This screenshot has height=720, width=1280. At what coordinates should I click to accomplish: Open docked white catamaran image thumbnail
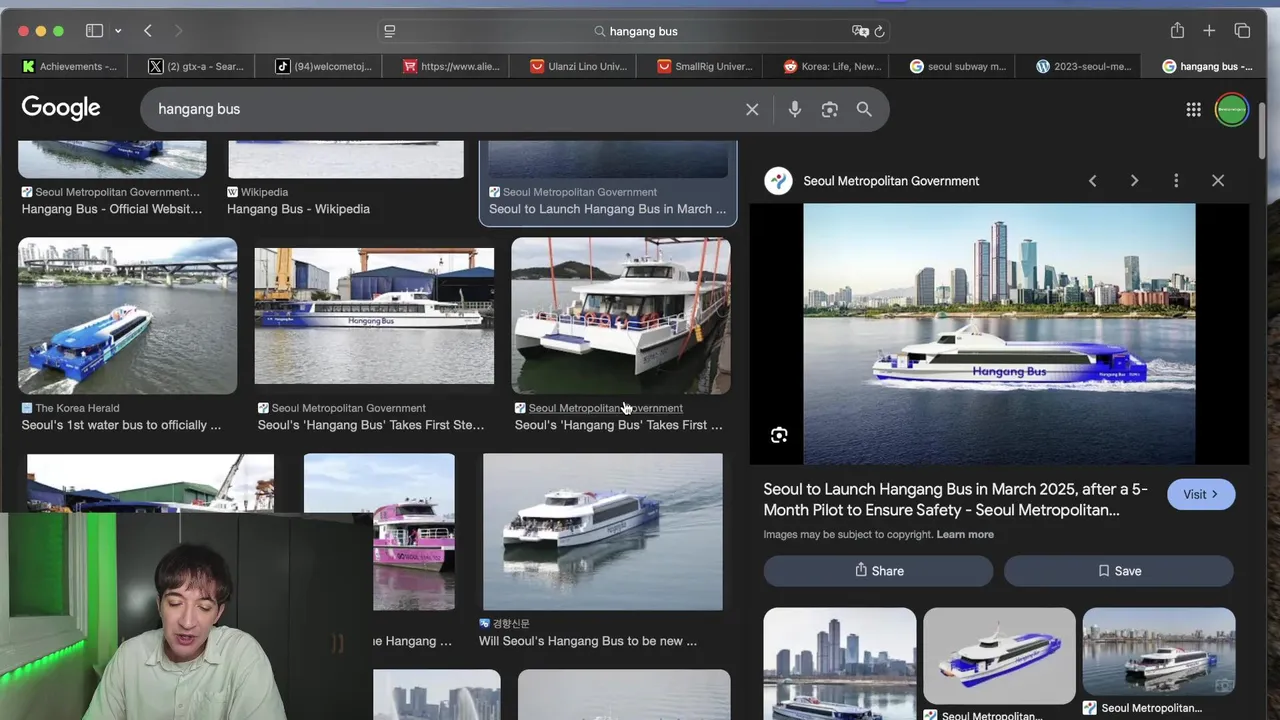tap(621, 316)
